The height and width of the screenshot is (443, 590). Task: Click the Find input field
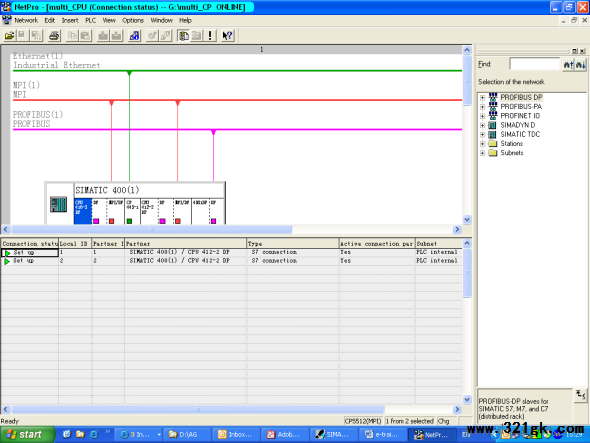[x=535, y=64]
